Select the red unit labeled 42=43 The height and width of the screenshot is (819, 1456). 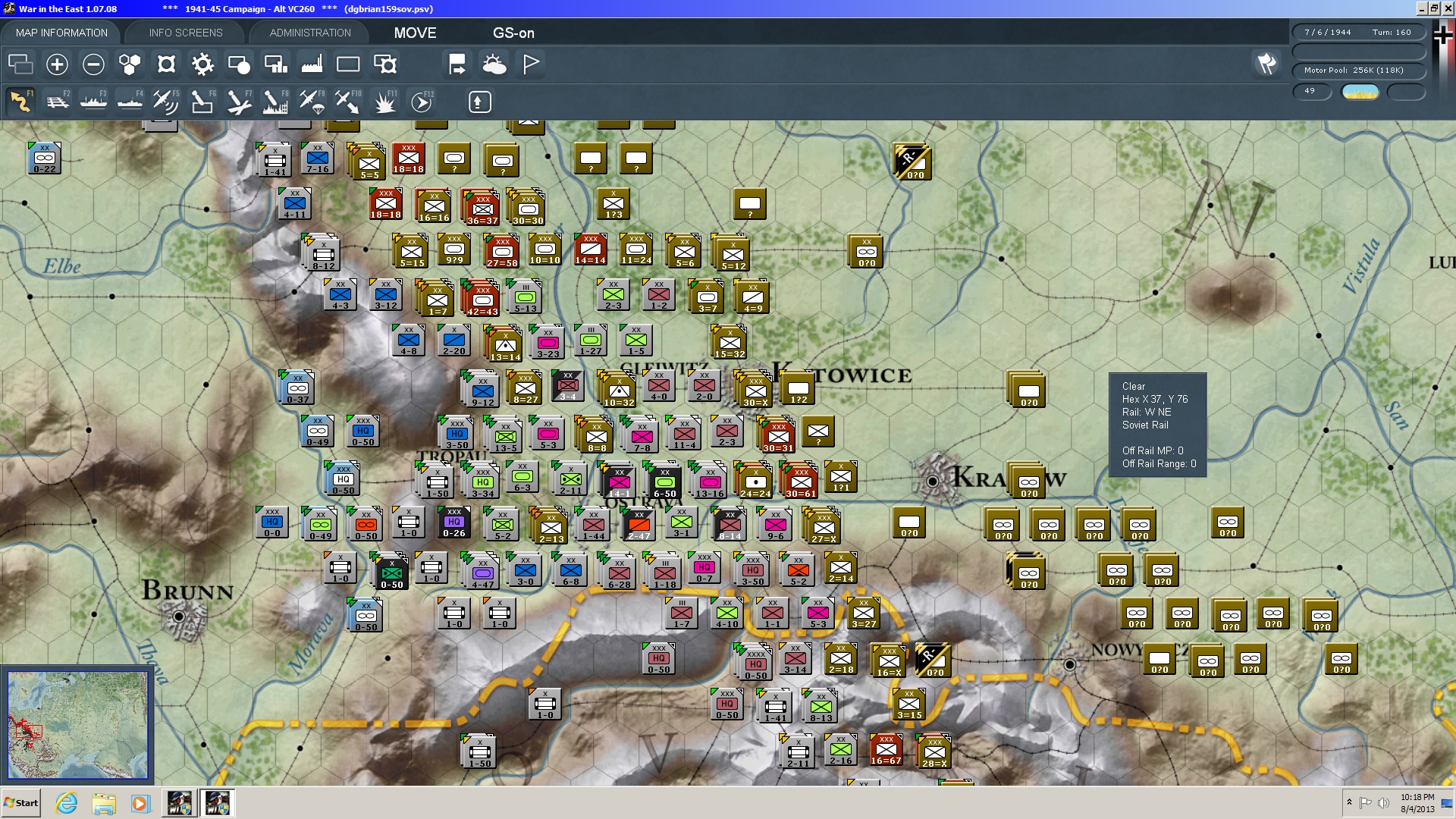482,300
